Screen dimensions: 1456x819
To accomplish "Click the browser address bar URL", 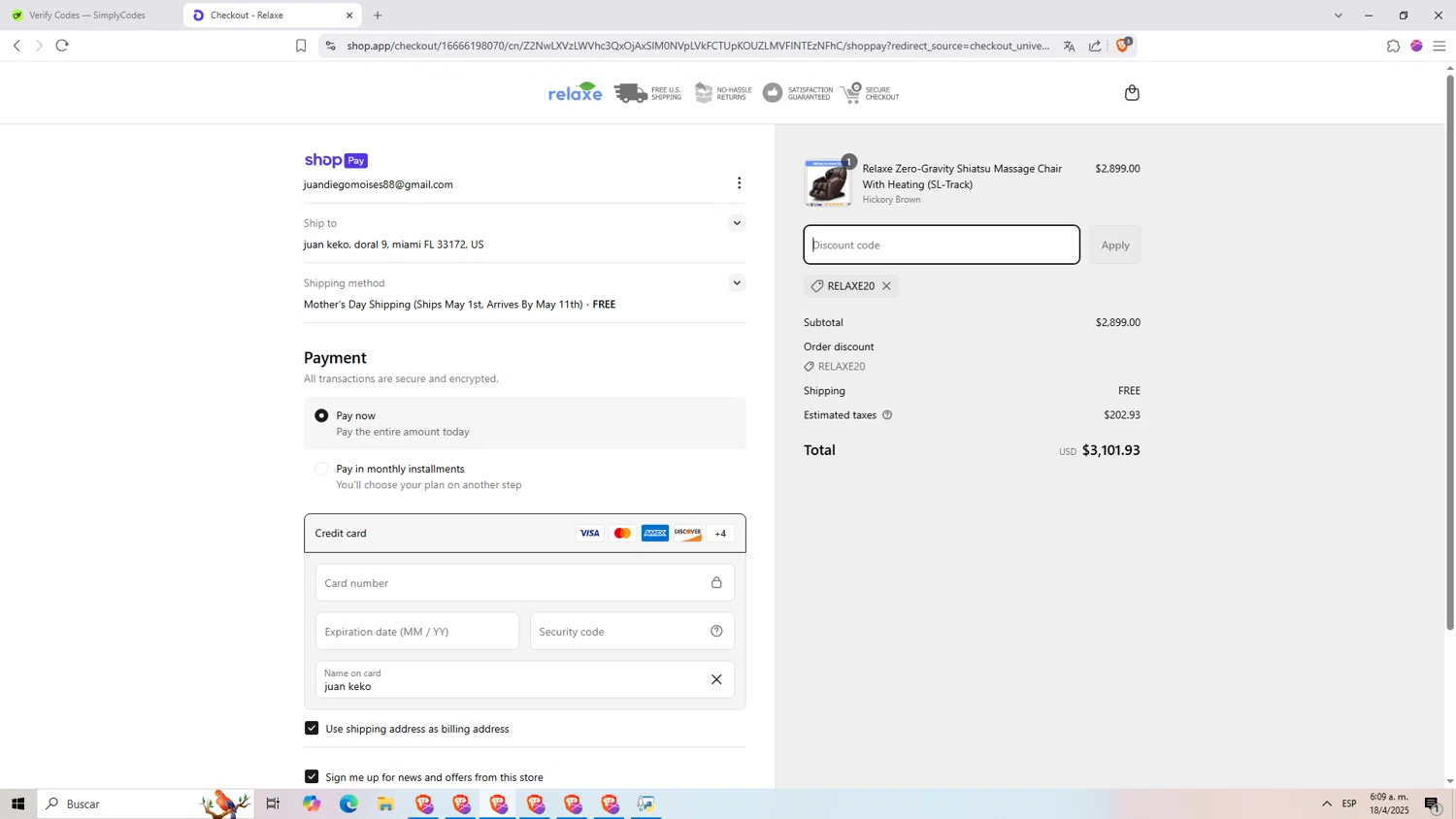I will click(698, 46).
